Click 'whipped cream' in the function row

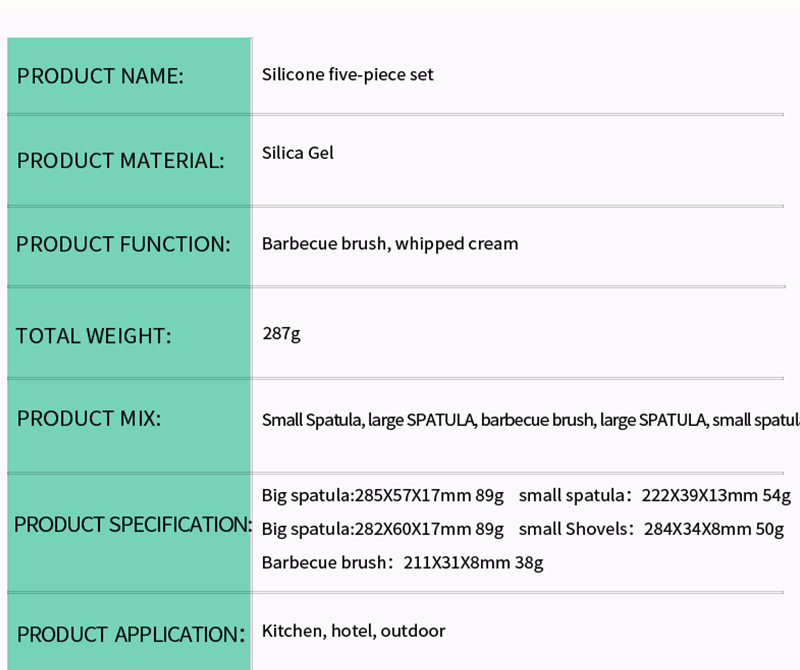coord(457,243)
